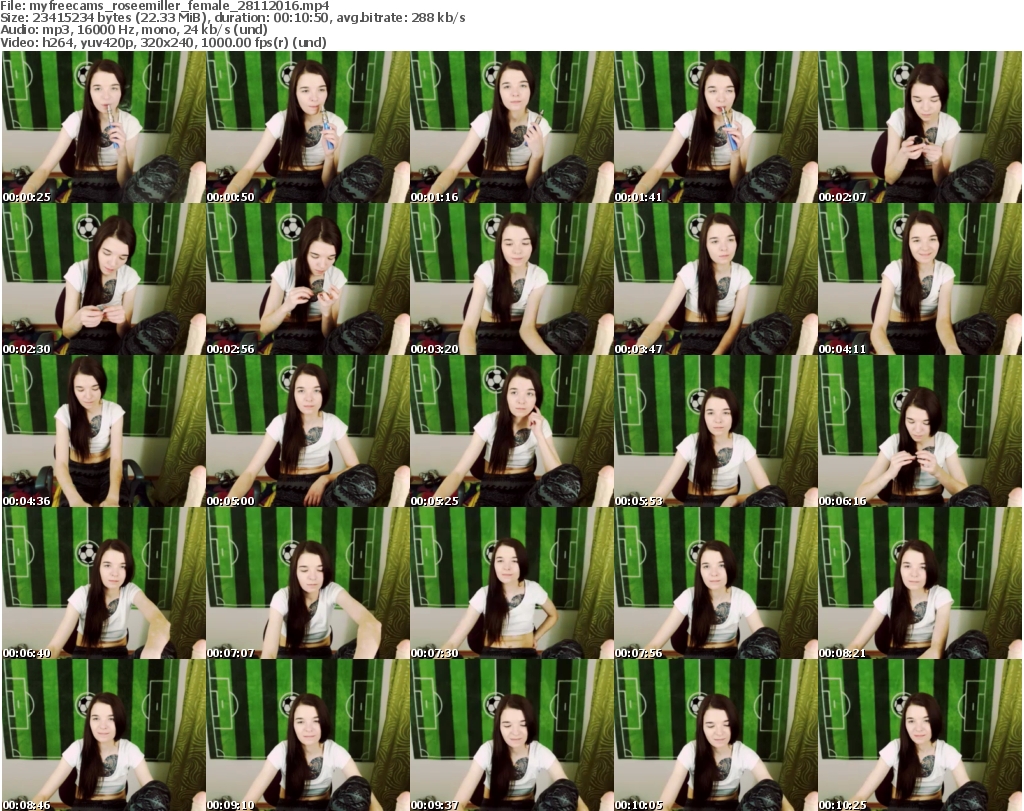Pick the preview frame at 00:04:36
1024x811 pixels.
click(104, 431)
